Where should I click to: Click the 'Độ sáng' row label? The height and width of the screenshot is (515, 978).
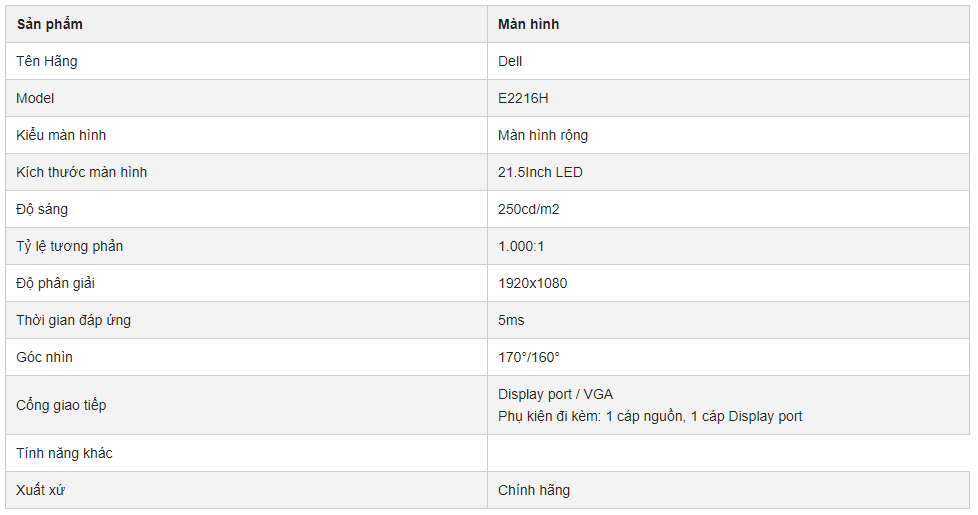tap(42, 209)
